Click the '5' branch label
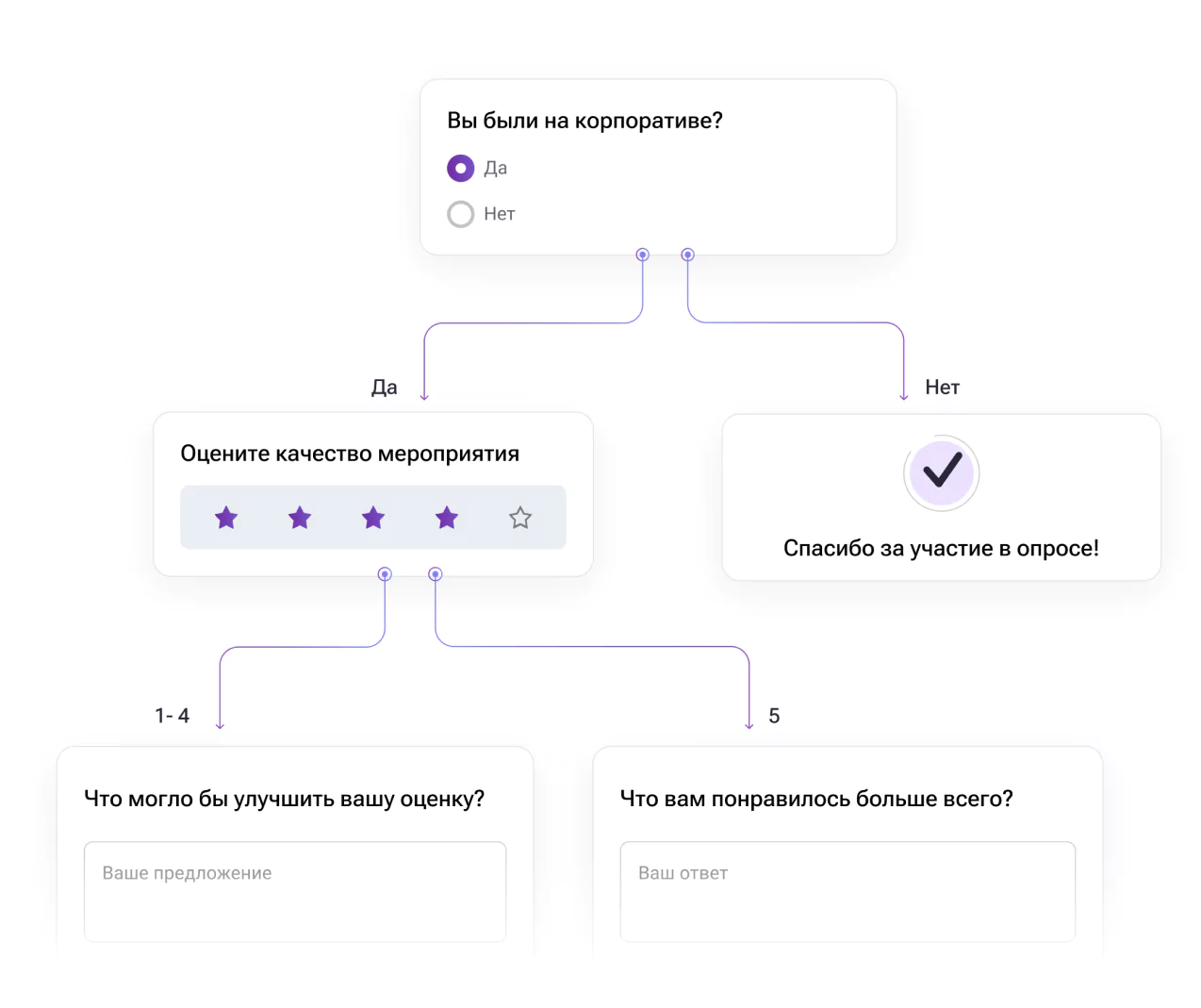The width and height of the screenshot is (1201, 1008). 774,716
